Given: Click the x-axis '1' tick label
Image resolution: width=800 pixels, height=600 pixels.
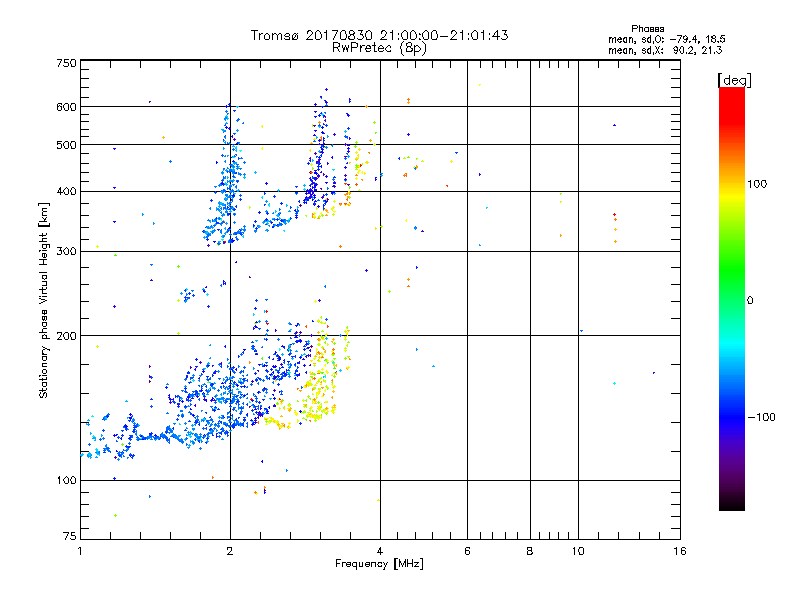Looking at the screenshot, I should (80, 551).
